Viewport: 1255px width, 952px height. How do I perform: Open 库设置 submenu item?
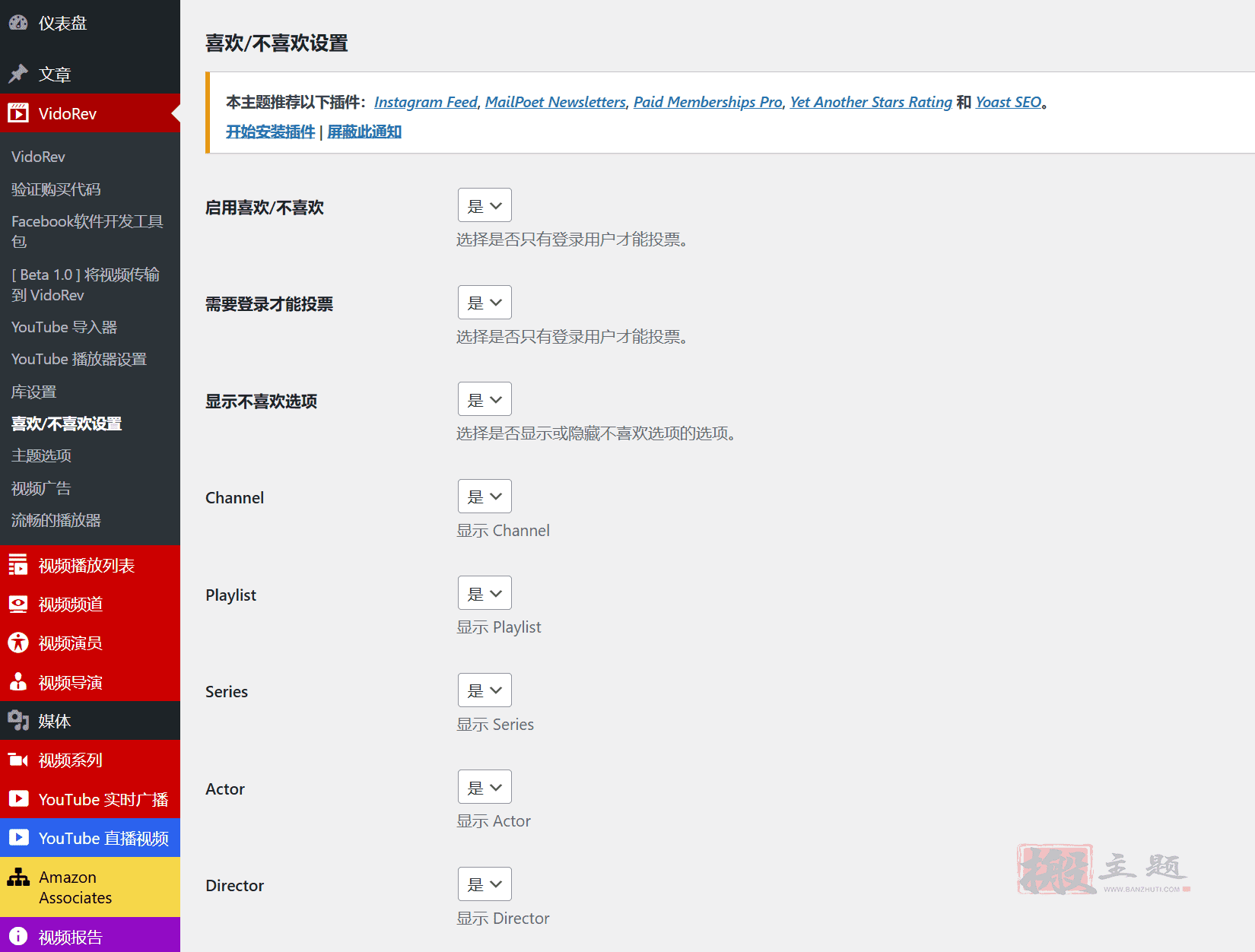pos(34,392)
